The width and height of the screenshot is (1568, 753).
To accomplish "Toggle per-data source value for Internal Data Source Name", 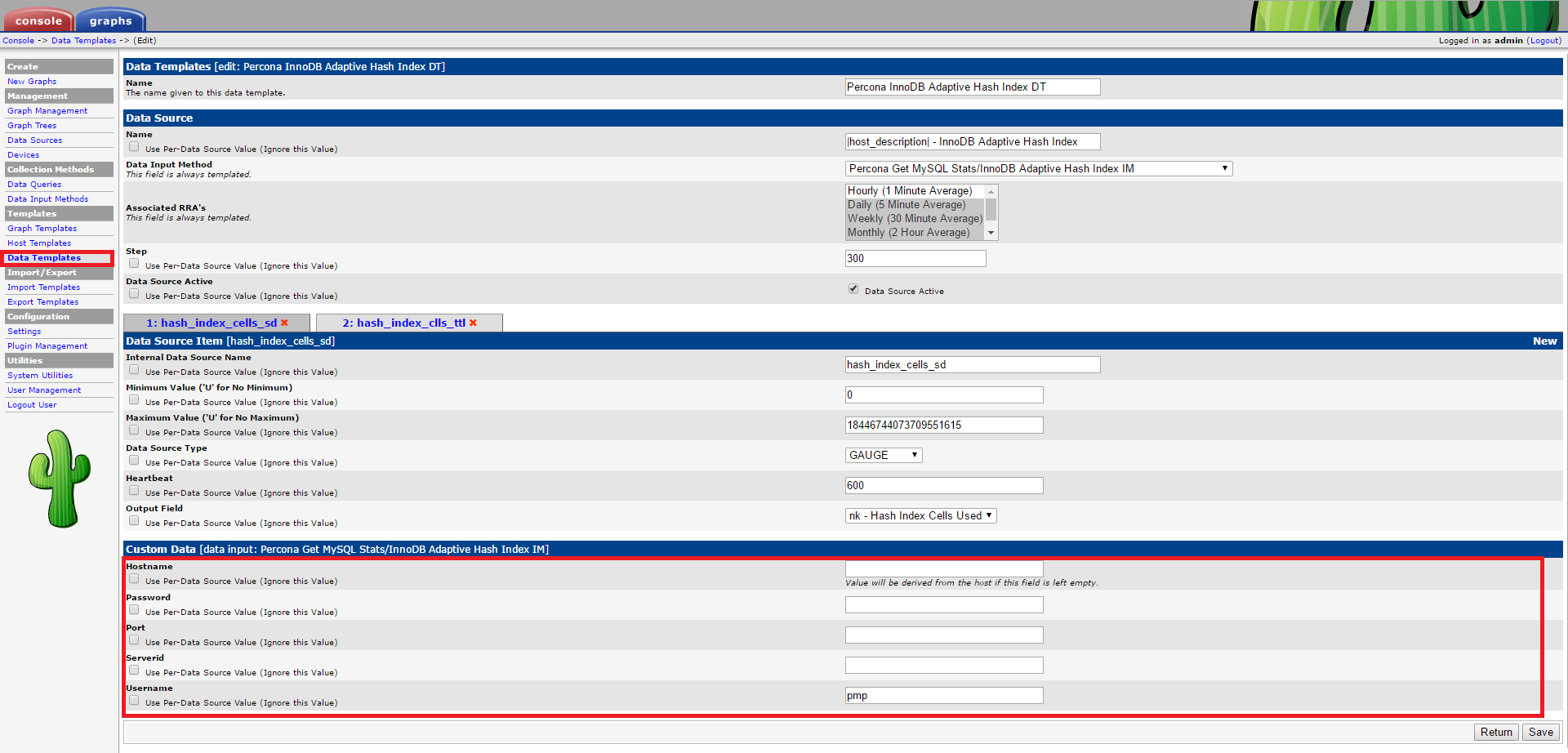I will [x=134, y=370].
